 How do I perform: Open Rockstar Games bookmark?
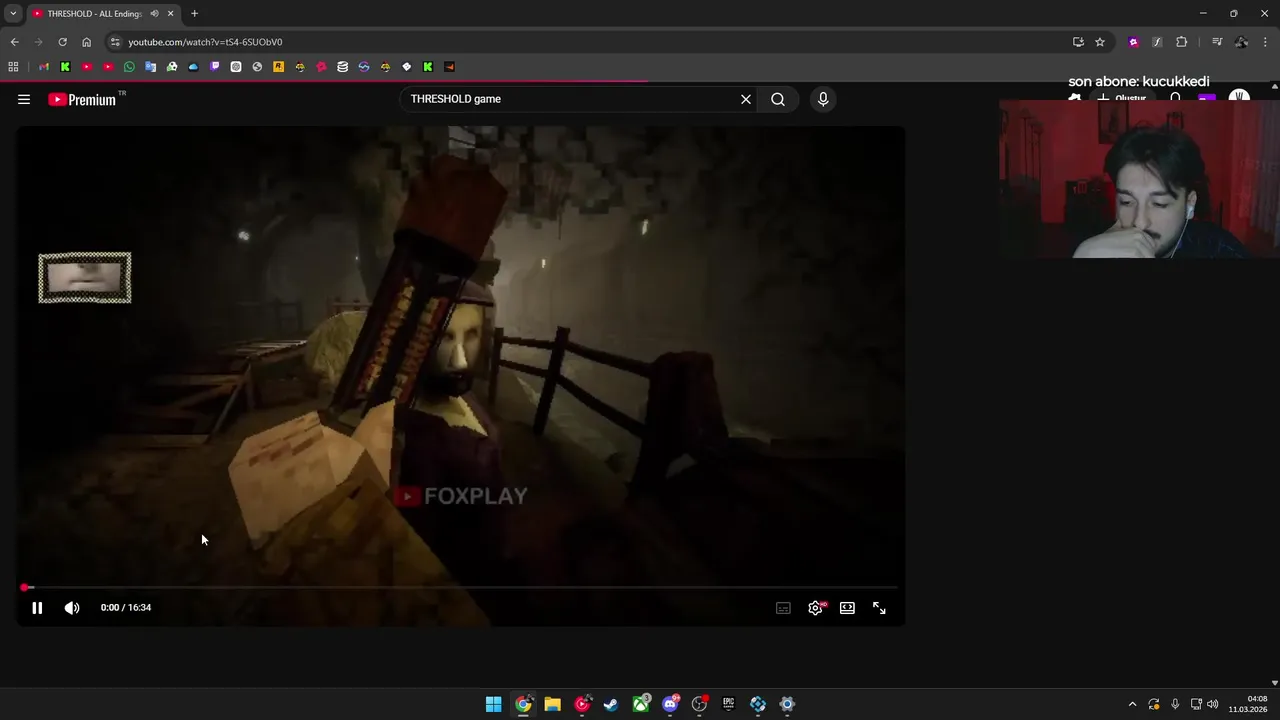click(x=278, y=67)
